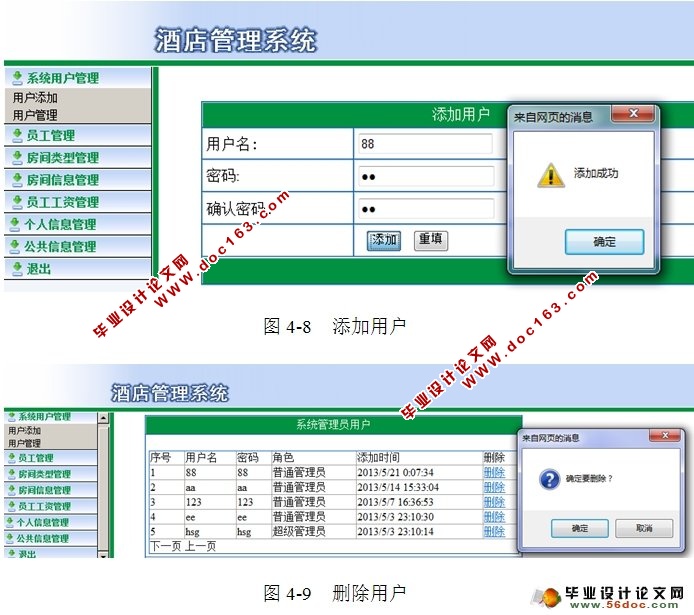Click 下一页 pagination link
Screen dimensions: 694x615
[166, 546]
